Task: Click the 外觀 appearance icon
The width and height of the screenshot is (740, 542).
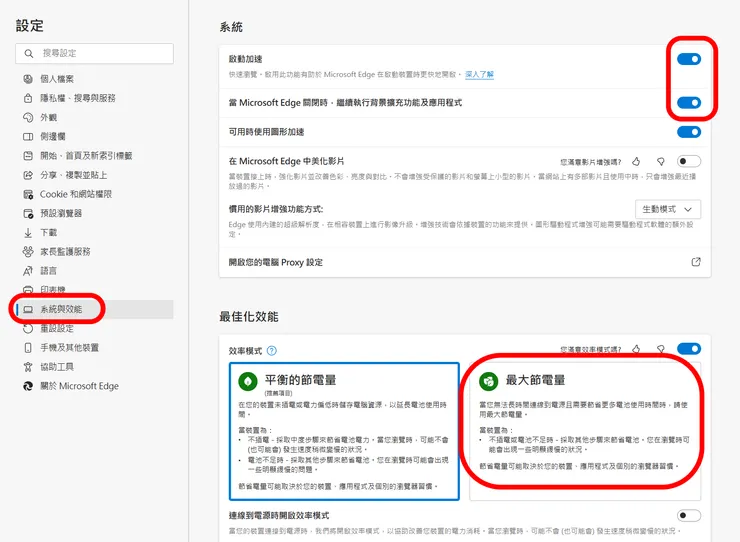Action: click(x=28, y=118)
